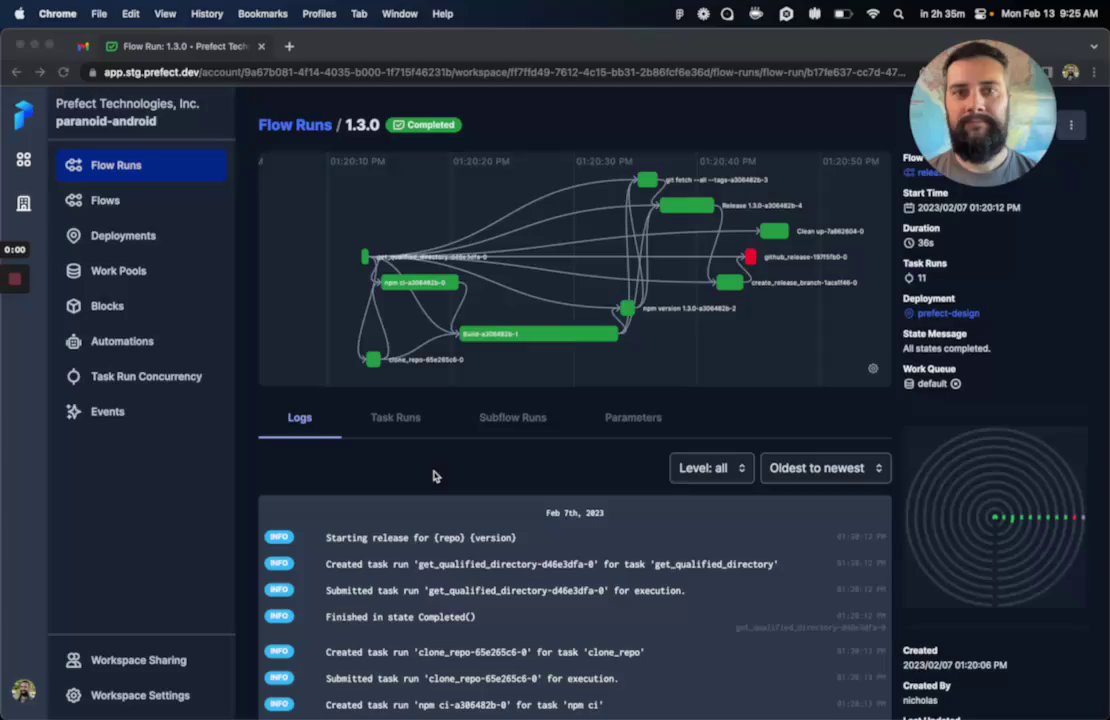Open a new browser tab with plus
The image size is (1110, 720).
[x=289, y=47]
